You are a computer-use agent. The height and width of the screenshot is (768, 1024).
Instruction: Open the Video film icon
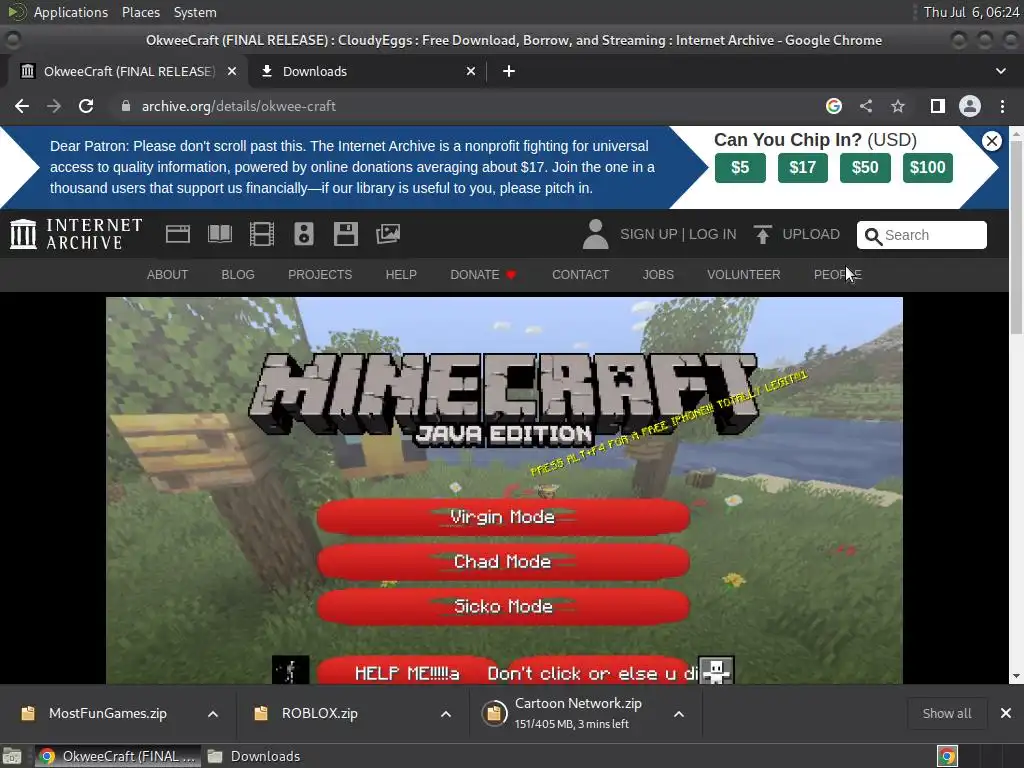[261, 234]
